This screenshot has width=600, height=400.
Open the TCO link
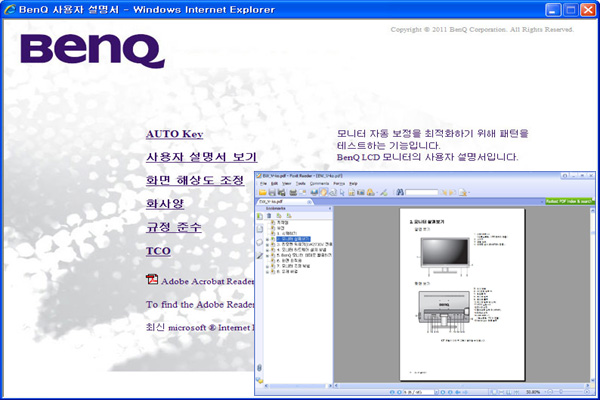[x=158, y=251]
